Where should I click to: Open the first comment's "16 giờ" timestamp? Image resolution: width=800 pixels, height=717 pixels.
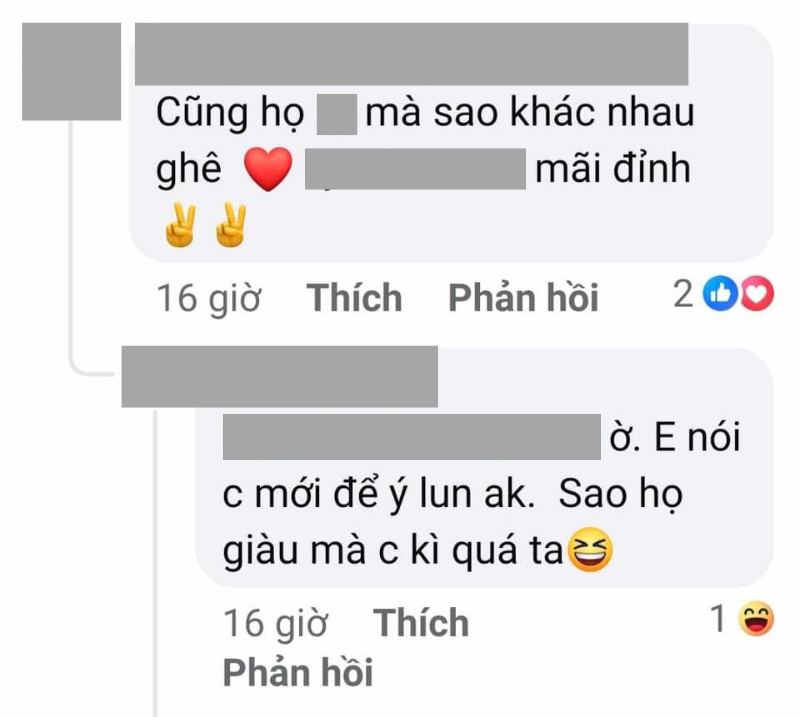(x=209, y=298)
